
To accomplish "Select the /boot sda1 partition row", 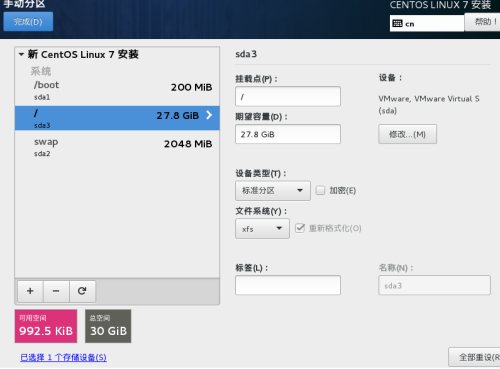I will coord(117,90).
